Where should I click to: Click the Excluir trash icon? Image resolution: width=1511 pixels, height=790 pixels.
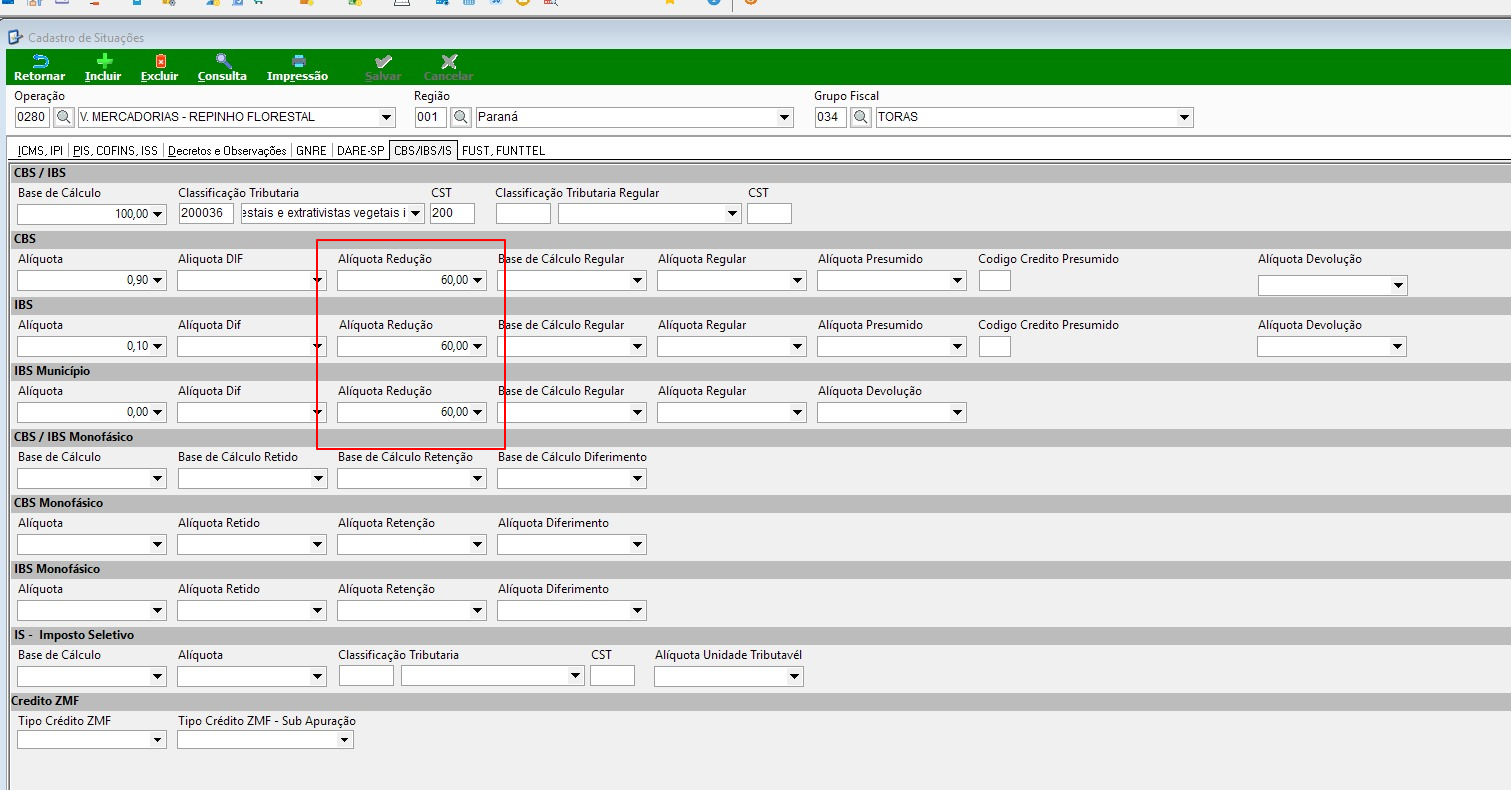click(160, 62)
